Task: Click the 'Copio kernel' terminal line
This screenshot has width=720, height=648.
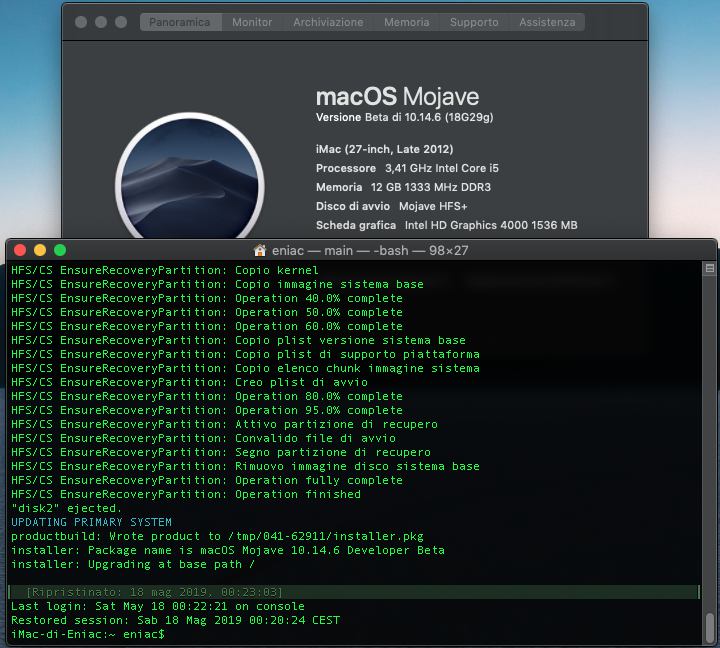Action: pyautogui.click(x=165, y=270)
